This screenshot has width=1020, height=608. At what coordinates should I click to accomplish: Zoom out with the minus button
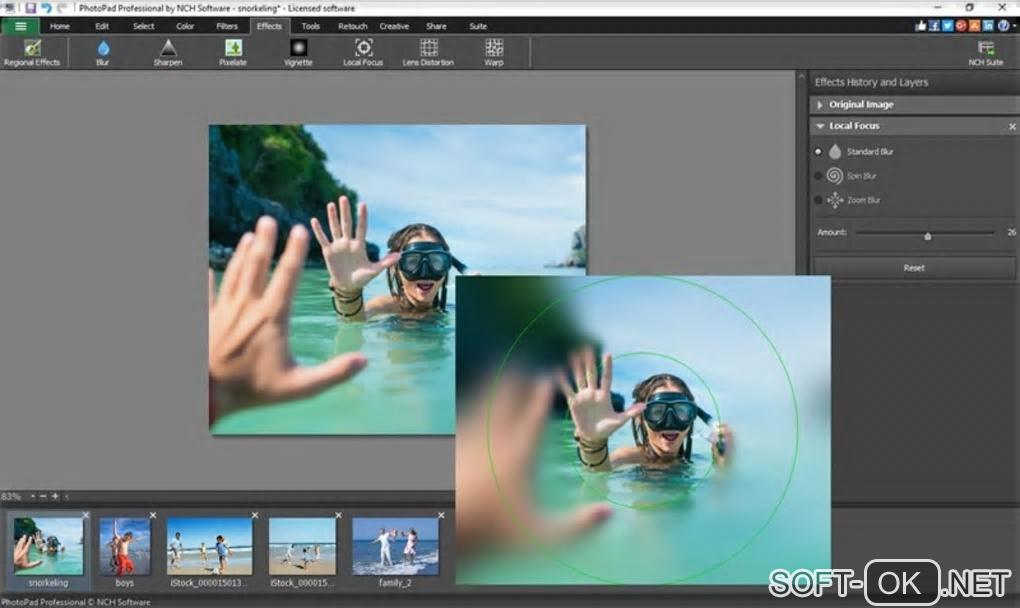pos(44,496)
